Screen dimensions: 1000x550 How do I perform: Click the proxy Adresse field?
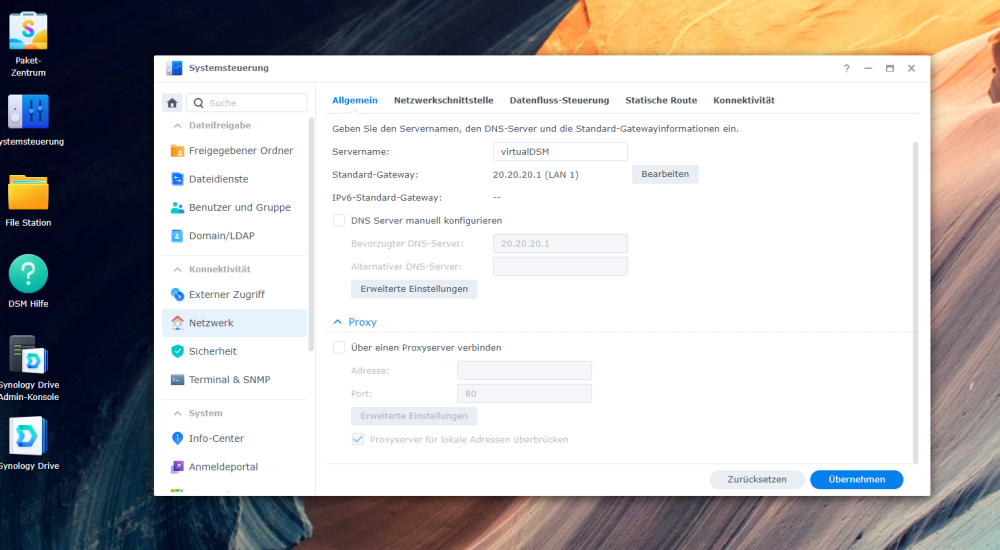524,370
